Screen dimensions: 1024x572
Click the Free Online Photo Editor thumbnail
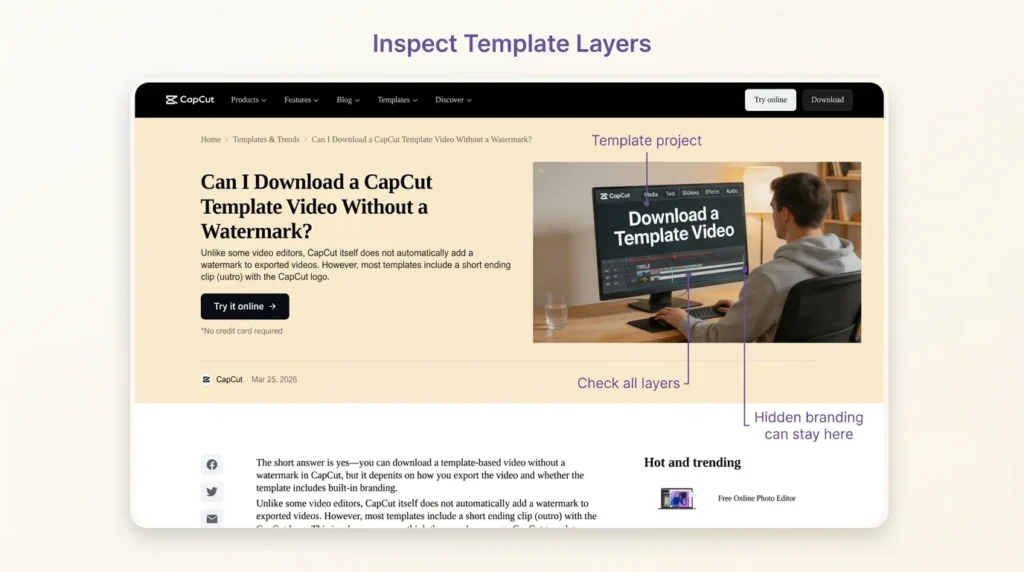677,498
